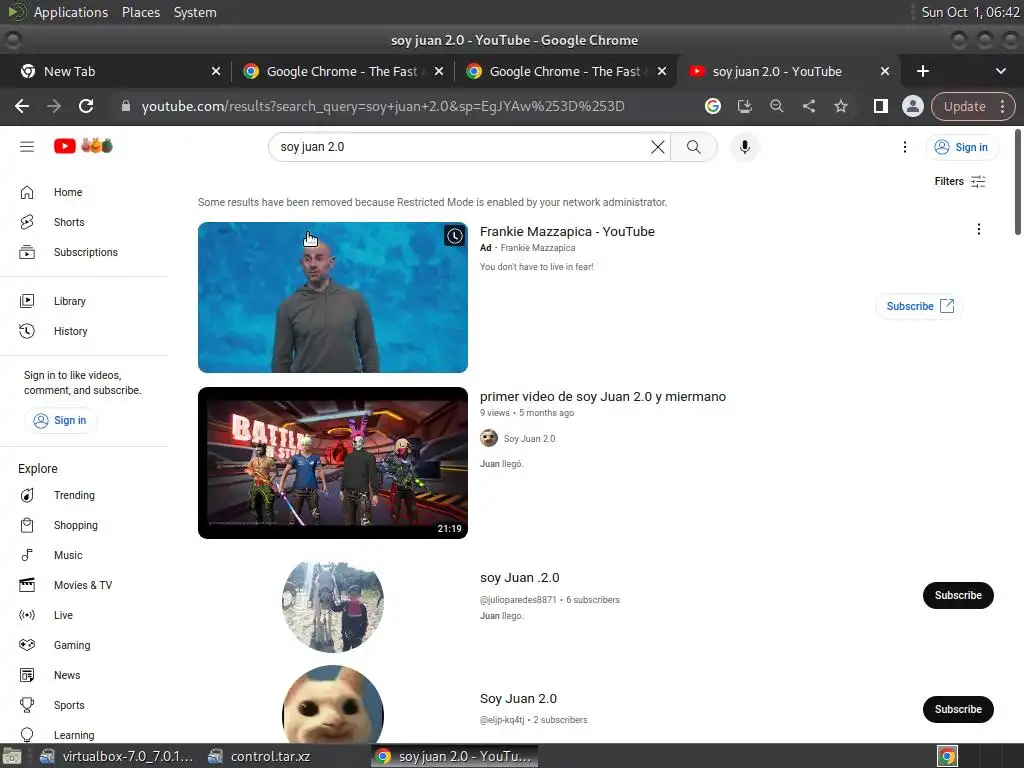Click the sidebar Sign in button
The width and height of the screenshot is (1024, 768).
(x=61, y=421)
